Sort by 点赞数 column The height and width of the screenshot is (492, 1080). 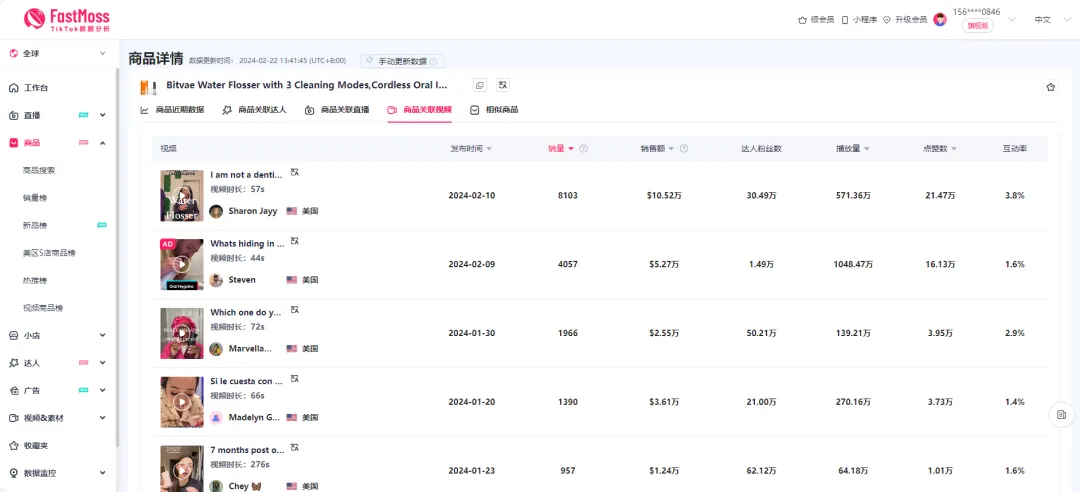pos(939,149)
